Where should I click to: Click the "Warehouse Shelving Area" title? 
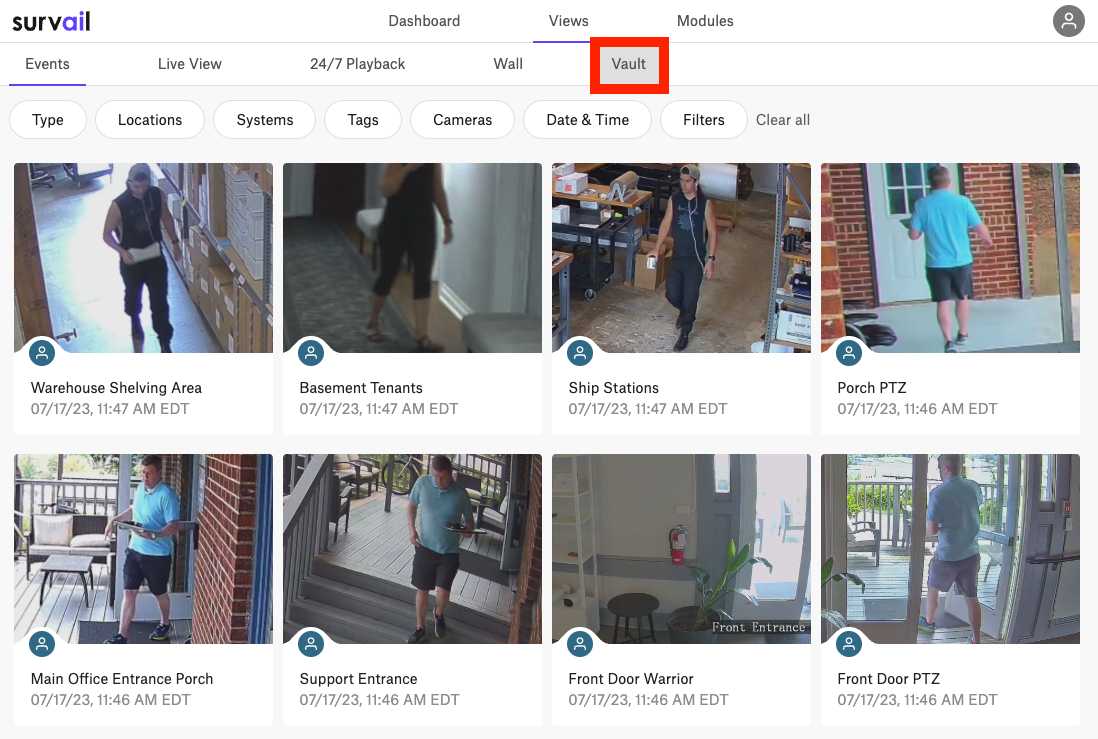click(x=116, y=388)
